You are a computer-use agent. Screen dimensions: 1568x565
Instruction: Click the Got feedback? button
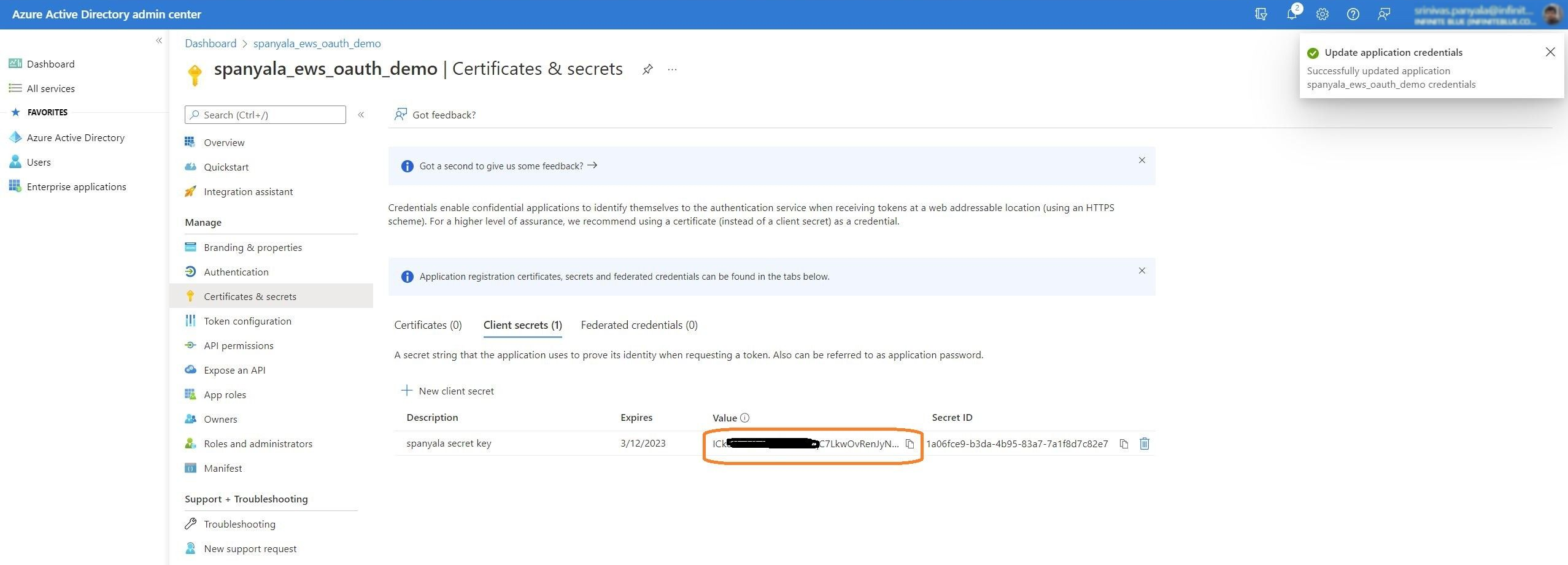(x=435, y=115)
